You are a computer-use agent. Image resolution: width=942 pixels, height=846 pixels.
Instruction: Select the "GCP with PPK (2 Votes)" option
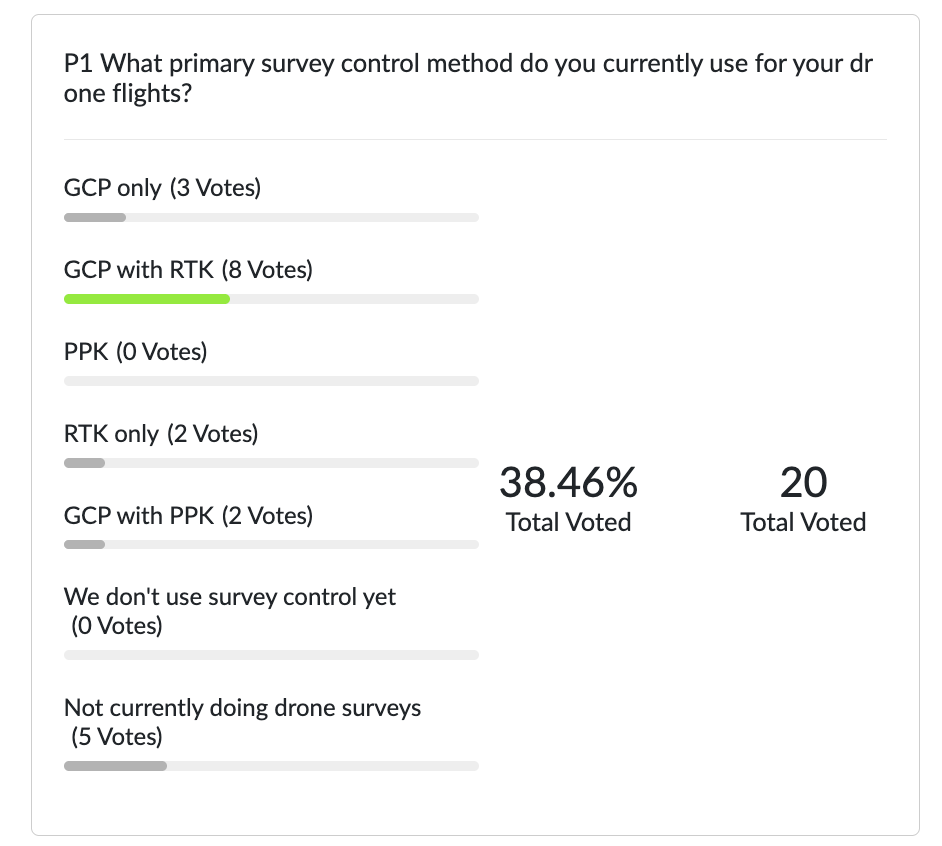click(x=188, y=515)
